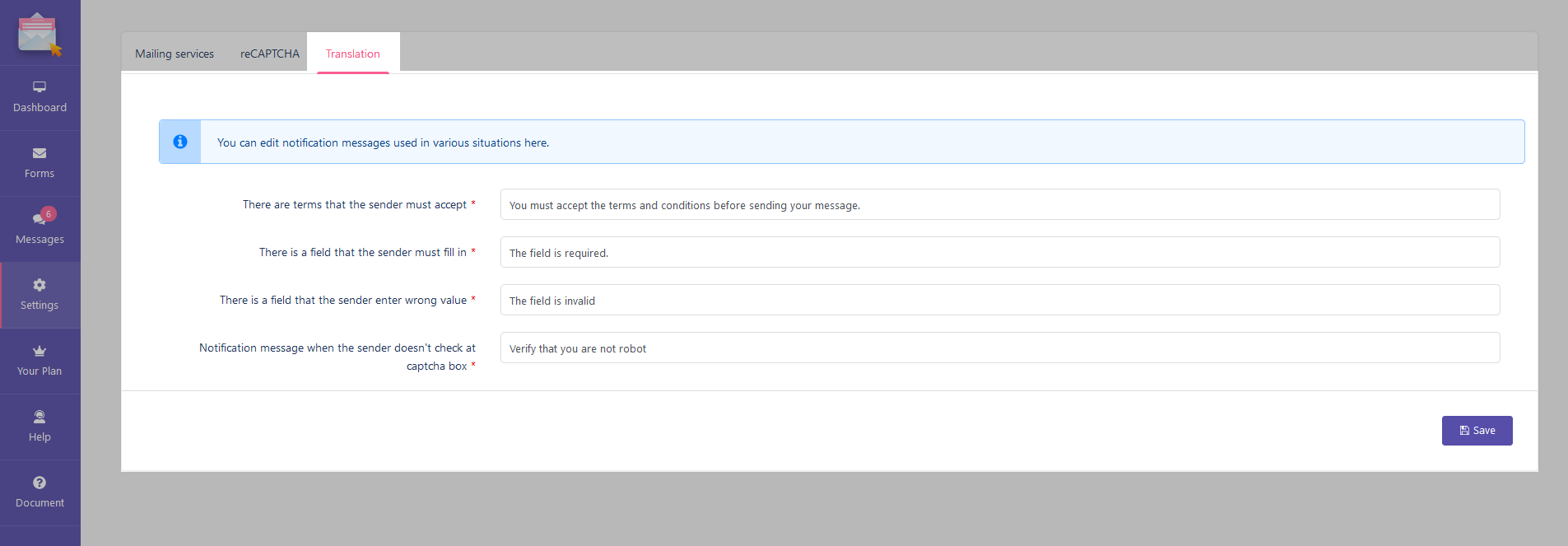Click the Your Plan crown icon
This screenshot has width=1568, height=546.
(40, 351)
